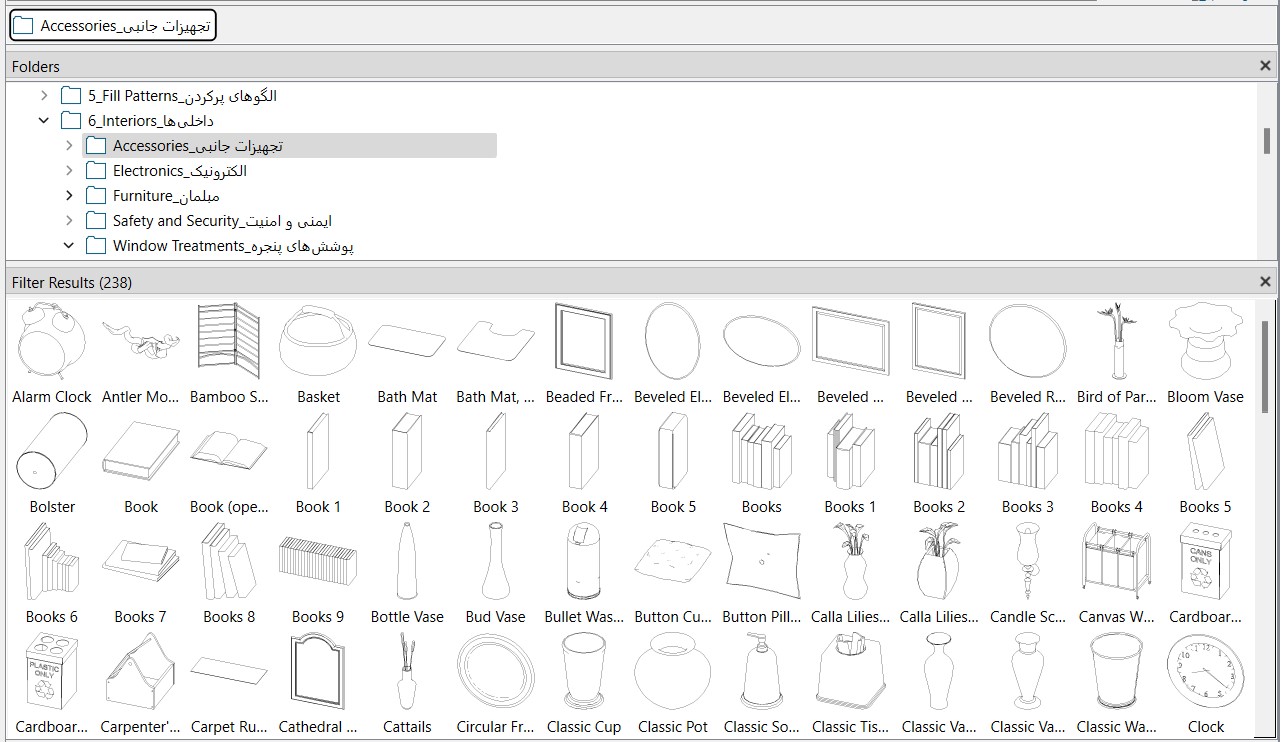Select the Alarm Clock thumbnail

point(51,342)
